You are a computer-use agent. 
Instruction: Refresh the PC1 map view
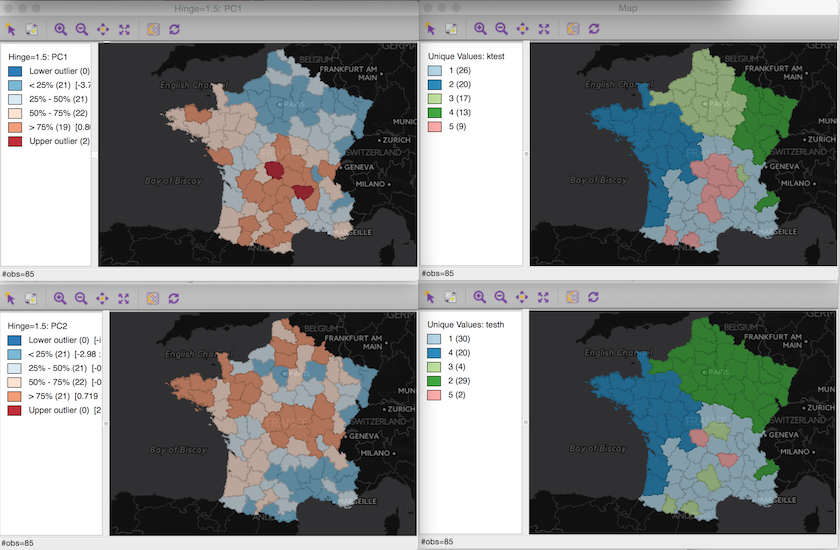[x=173, y=29]
